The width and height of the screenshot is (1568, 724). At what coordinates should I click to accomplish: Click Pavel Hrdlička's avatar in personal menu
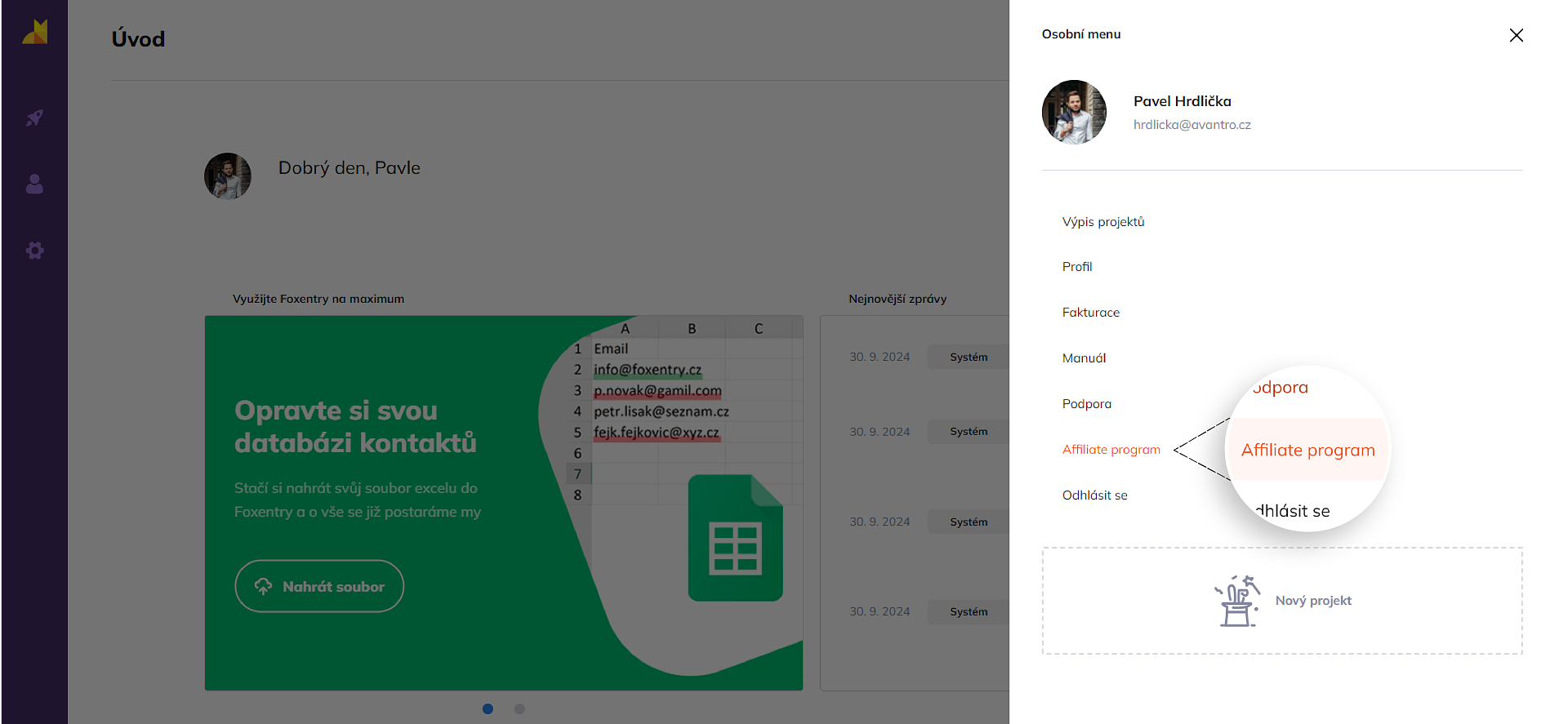(1074, 113)
